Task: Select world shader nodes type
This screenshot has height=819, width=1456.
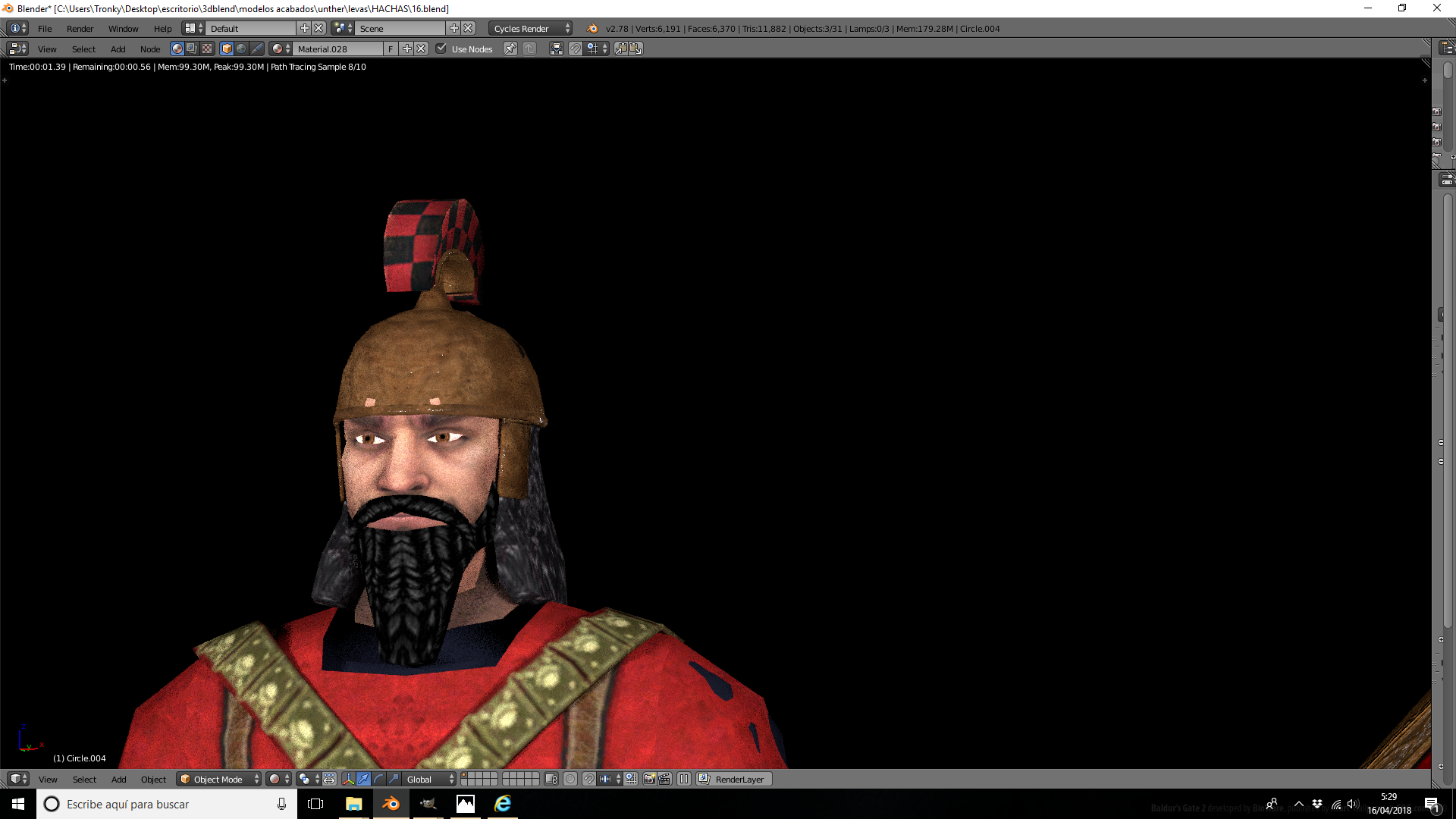Action: click(x=241, y=49)
